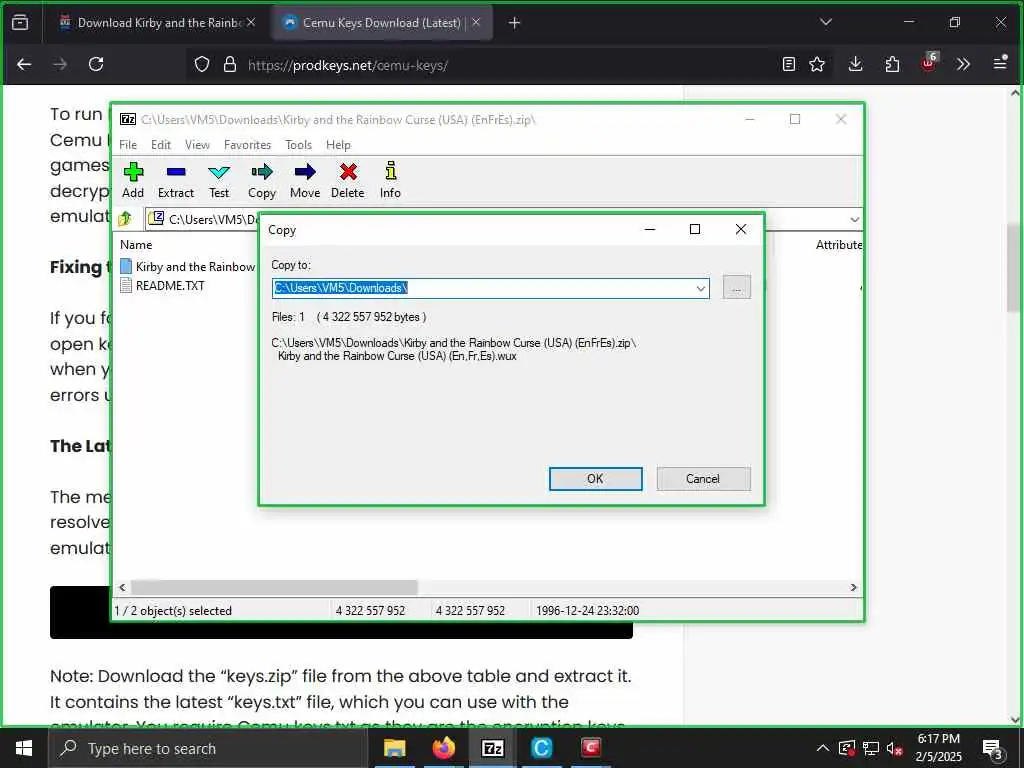
Task: Click the up-folder icon beside the address bar
Action: [x=125, y=219]
